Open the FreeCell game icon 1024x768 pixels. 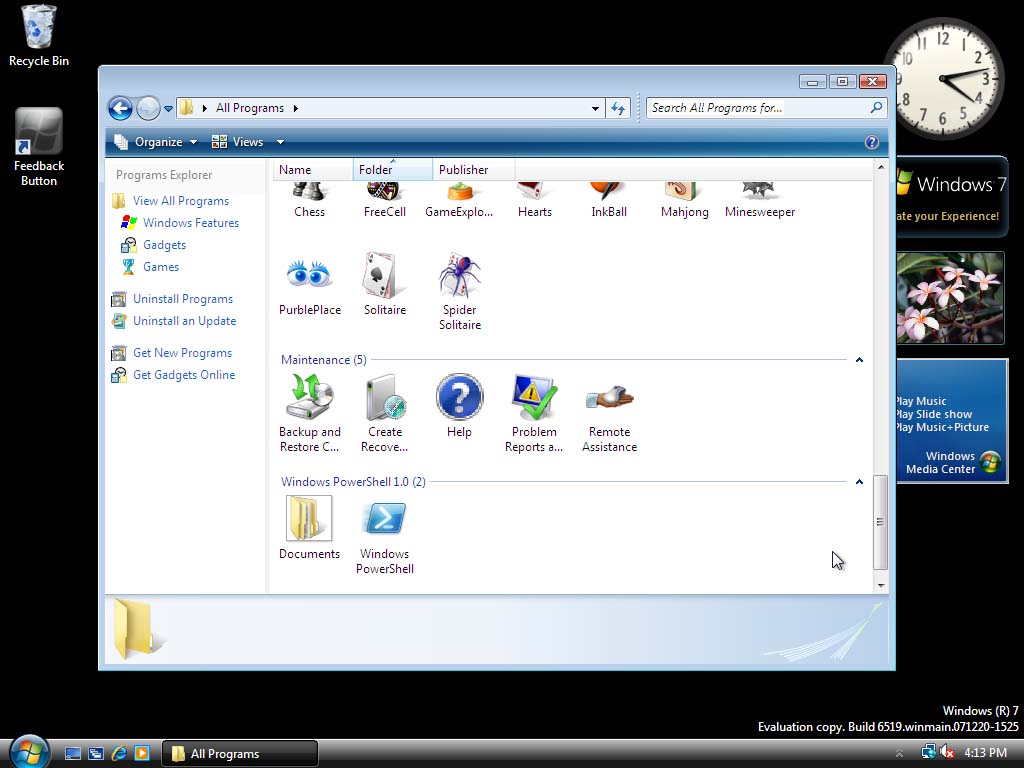coord(385,192)
